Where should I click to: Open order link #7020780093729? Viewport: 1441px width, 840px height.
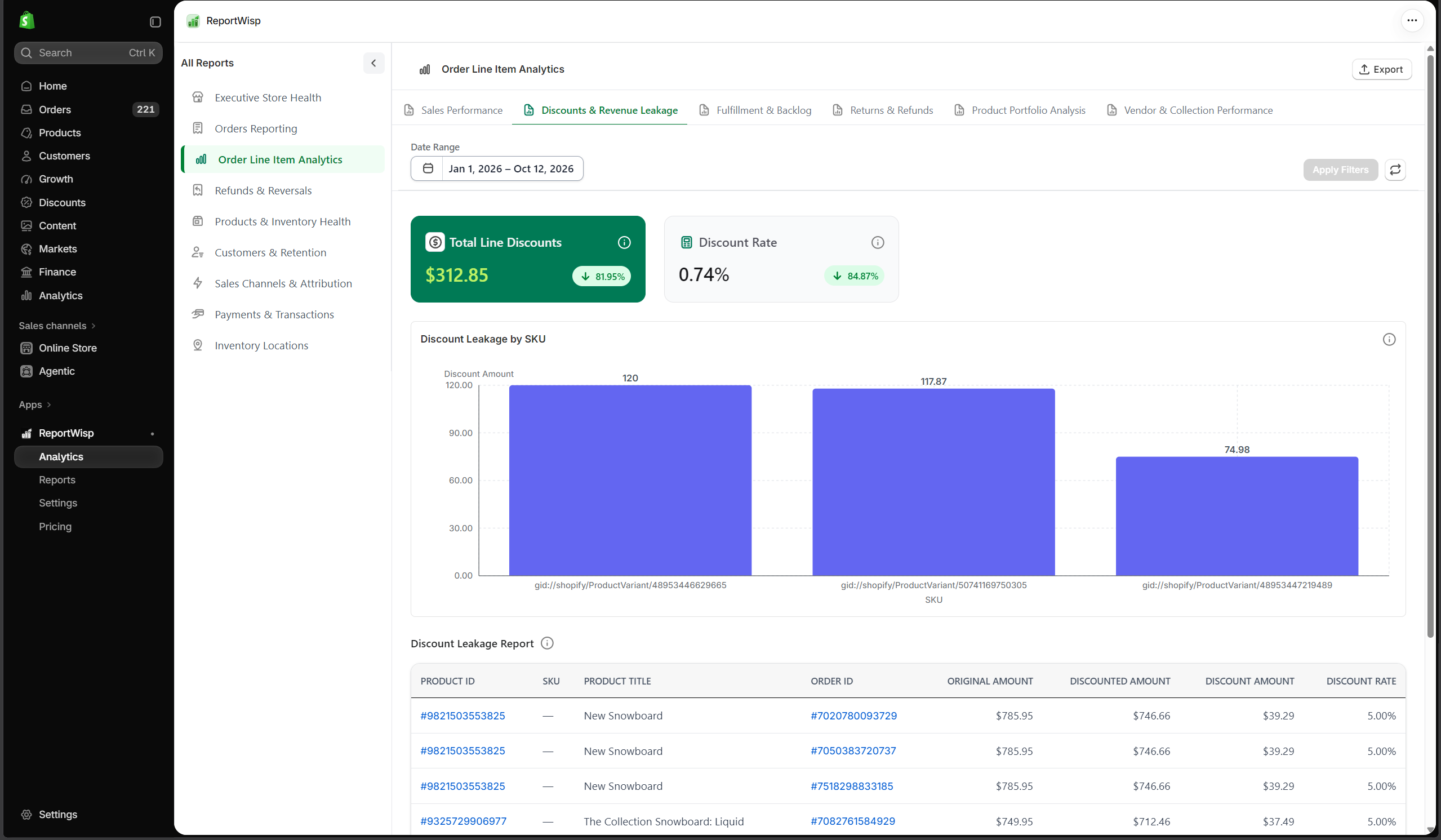pyautogui.click(x=853, y=715)
